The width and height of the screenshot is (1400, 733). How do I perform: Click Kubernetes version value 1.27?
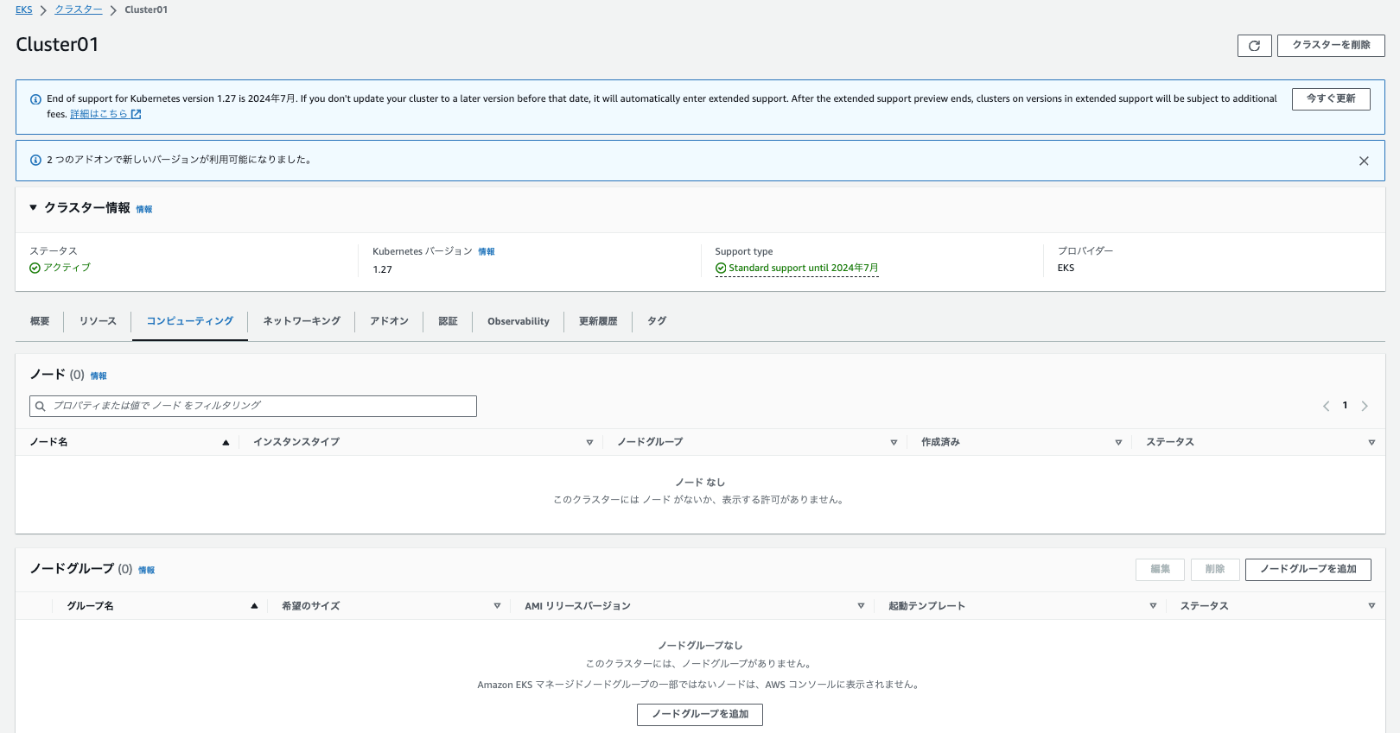[382, 269]
